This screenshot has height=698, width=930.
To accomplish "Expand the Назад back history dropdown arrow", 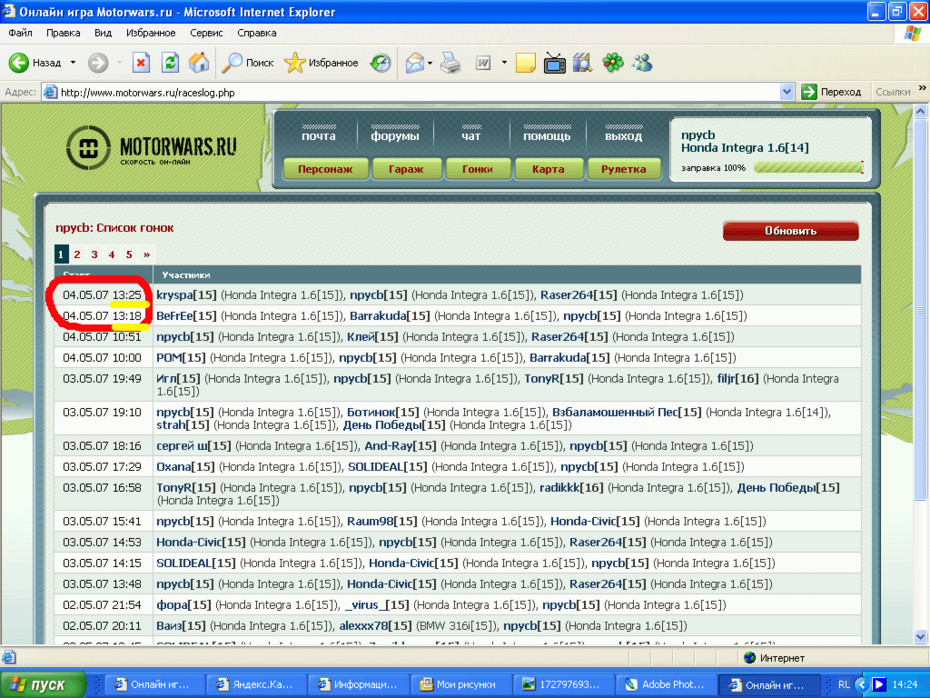I will 73,63.
